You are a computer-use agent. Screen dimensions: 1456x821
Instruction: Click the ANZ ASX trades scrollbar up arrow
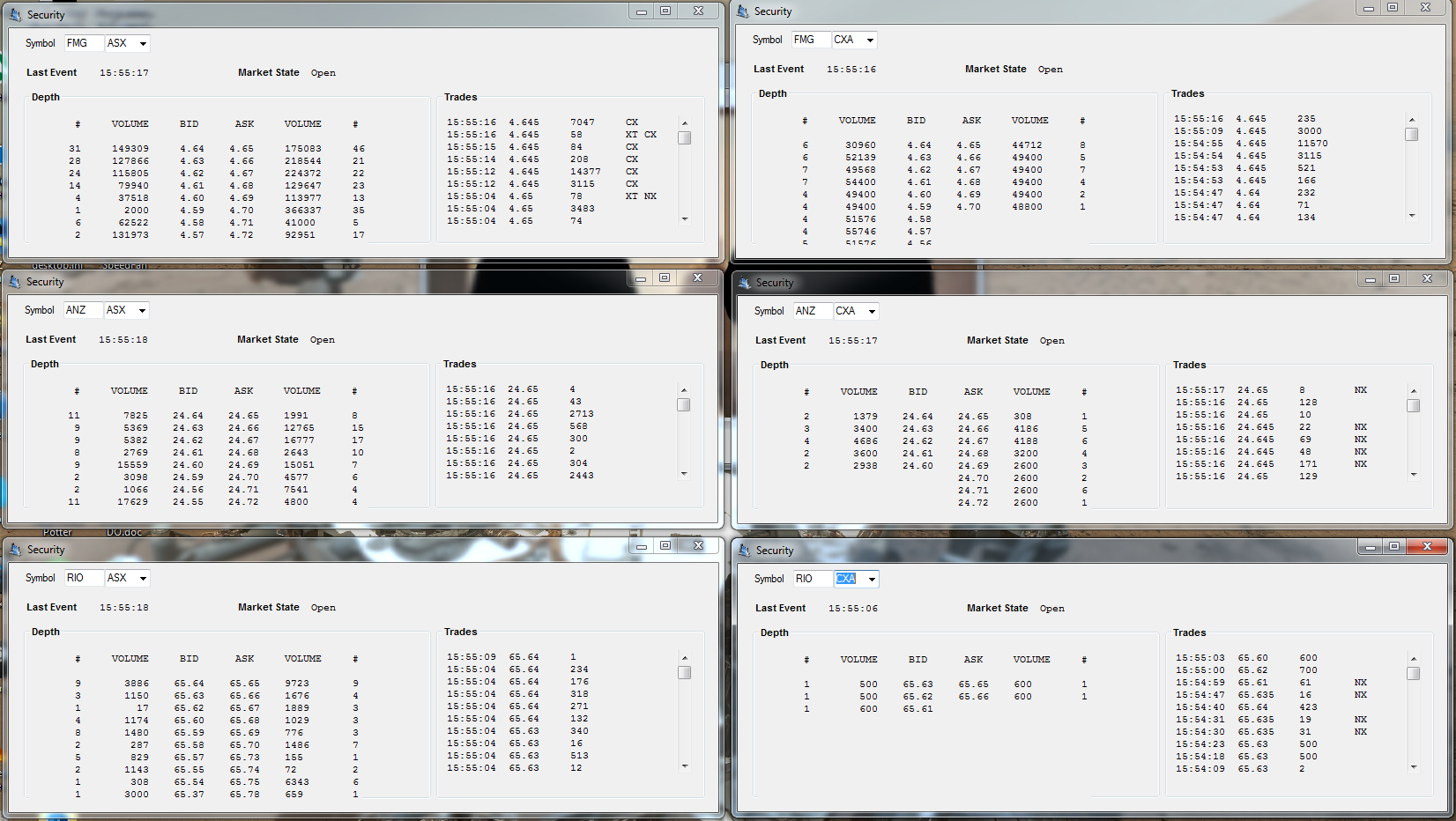(x=684, y=390)
